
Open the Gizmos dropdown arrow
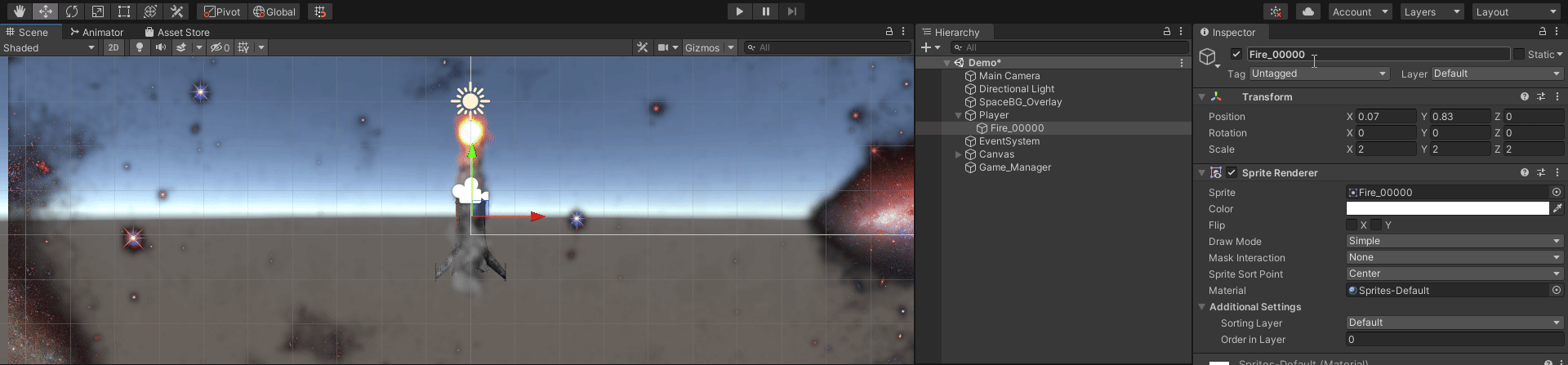click(x=731, y=47)
